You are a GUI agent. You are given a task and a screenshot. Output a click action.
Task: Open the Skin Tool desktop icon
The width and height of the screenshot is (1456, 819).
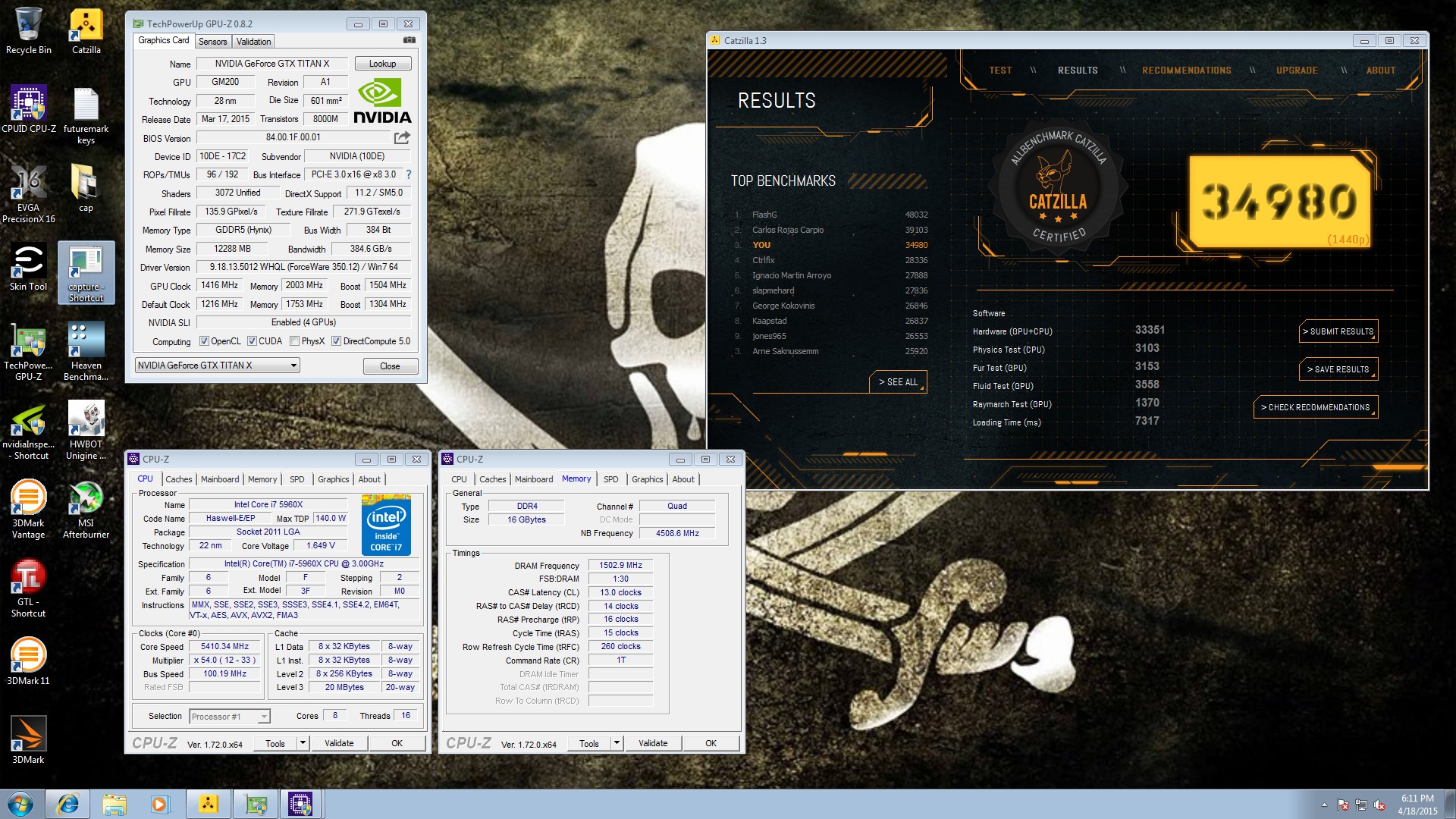(28, 267)
